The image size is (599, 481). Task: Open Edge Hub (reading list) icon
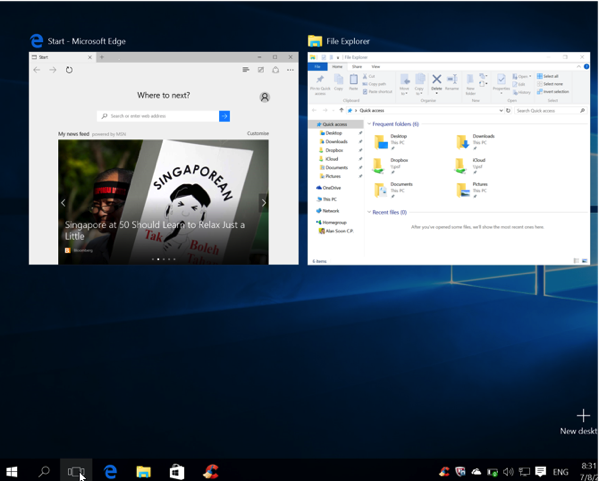(246, 70)
